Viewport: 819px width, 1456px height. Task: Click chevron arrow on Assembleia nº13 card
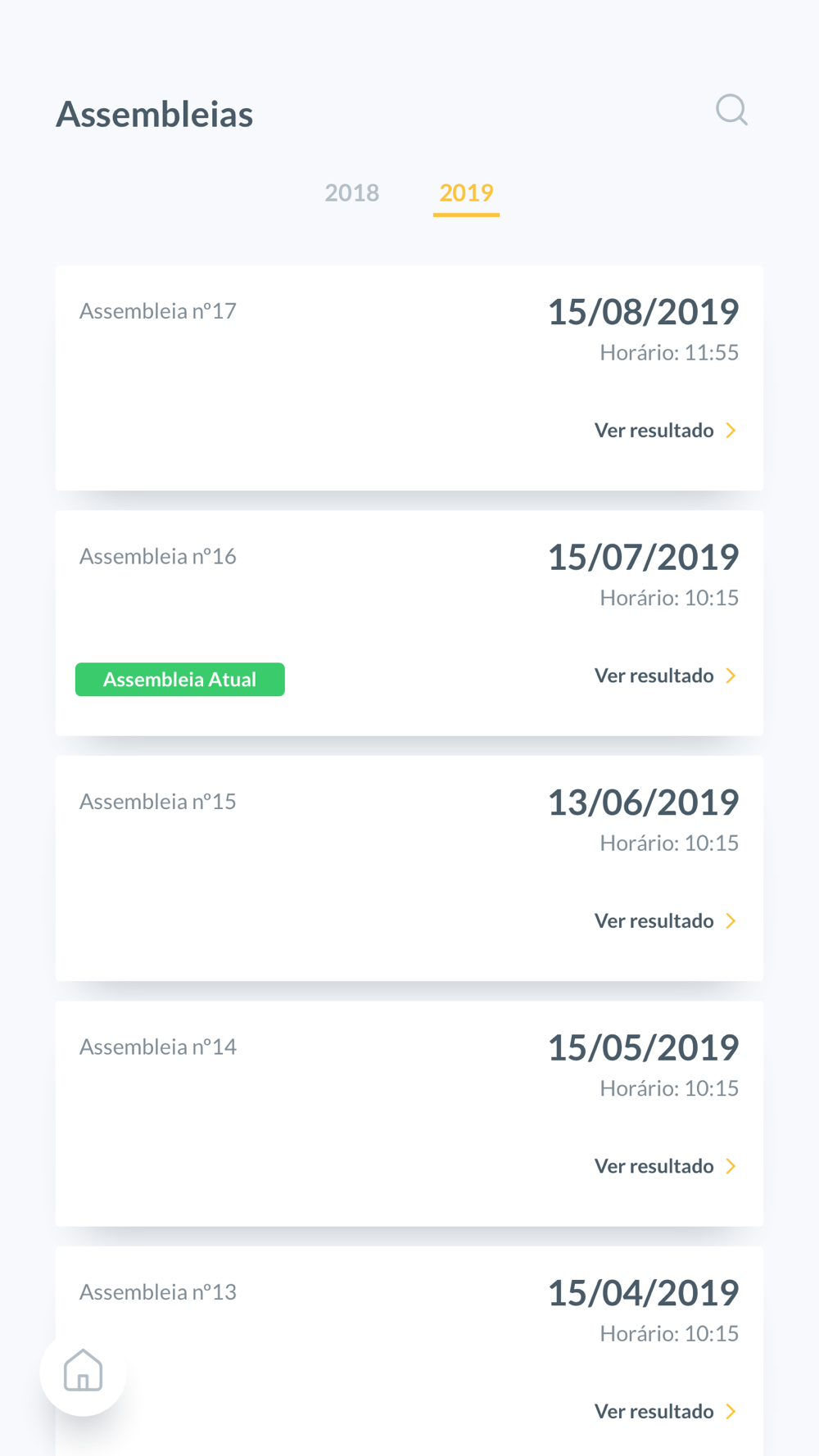tap(731, 1411)
